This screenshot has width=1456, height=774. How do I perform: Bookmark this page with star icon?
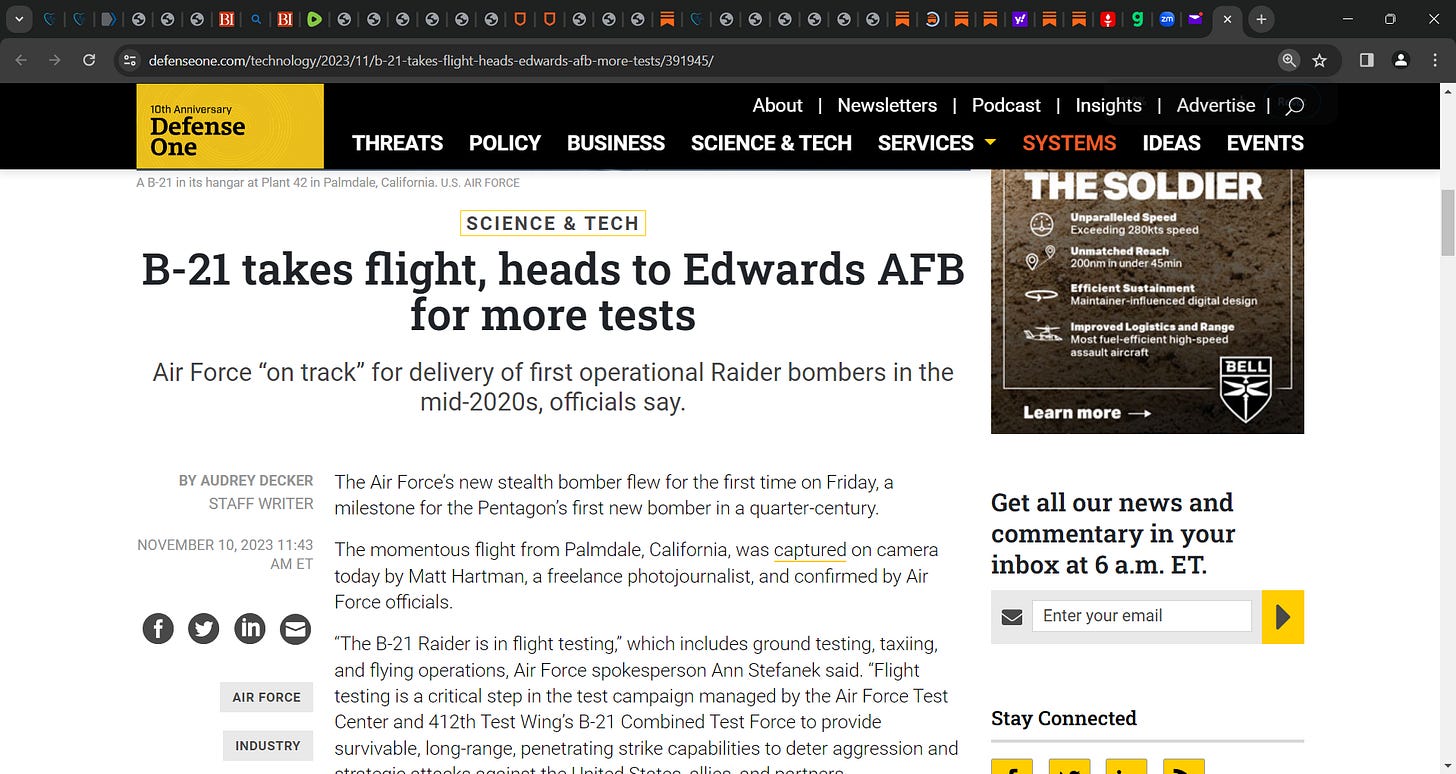pyautogui.click(x=1319, y=60)
